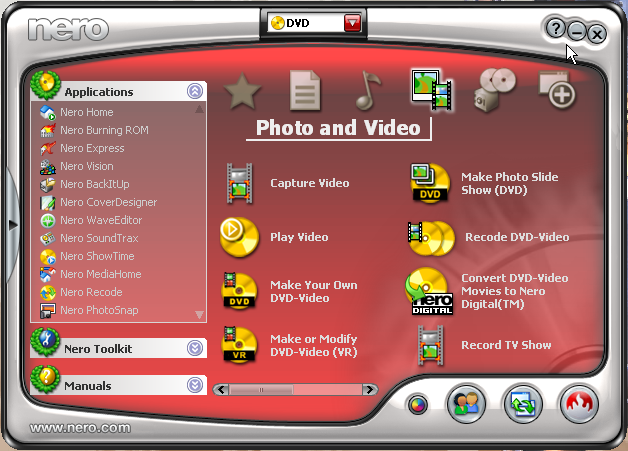The image size is (628, 451).
Task: Select the Record TV Show task text
Action: point(506,345)
